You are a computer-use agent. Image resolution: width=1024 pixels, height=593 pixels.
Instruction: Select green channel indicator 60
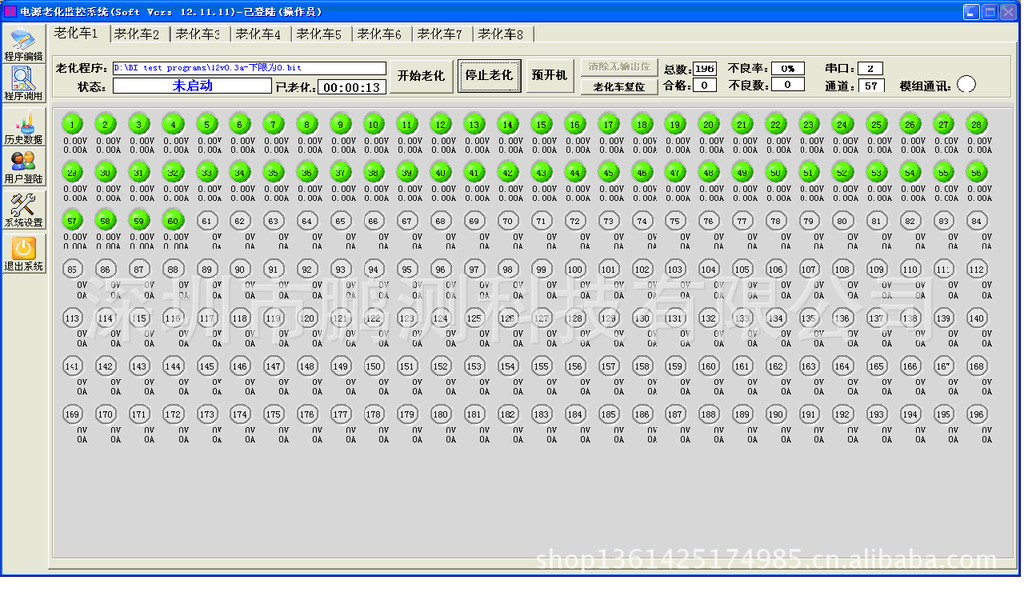coord(172,221)
